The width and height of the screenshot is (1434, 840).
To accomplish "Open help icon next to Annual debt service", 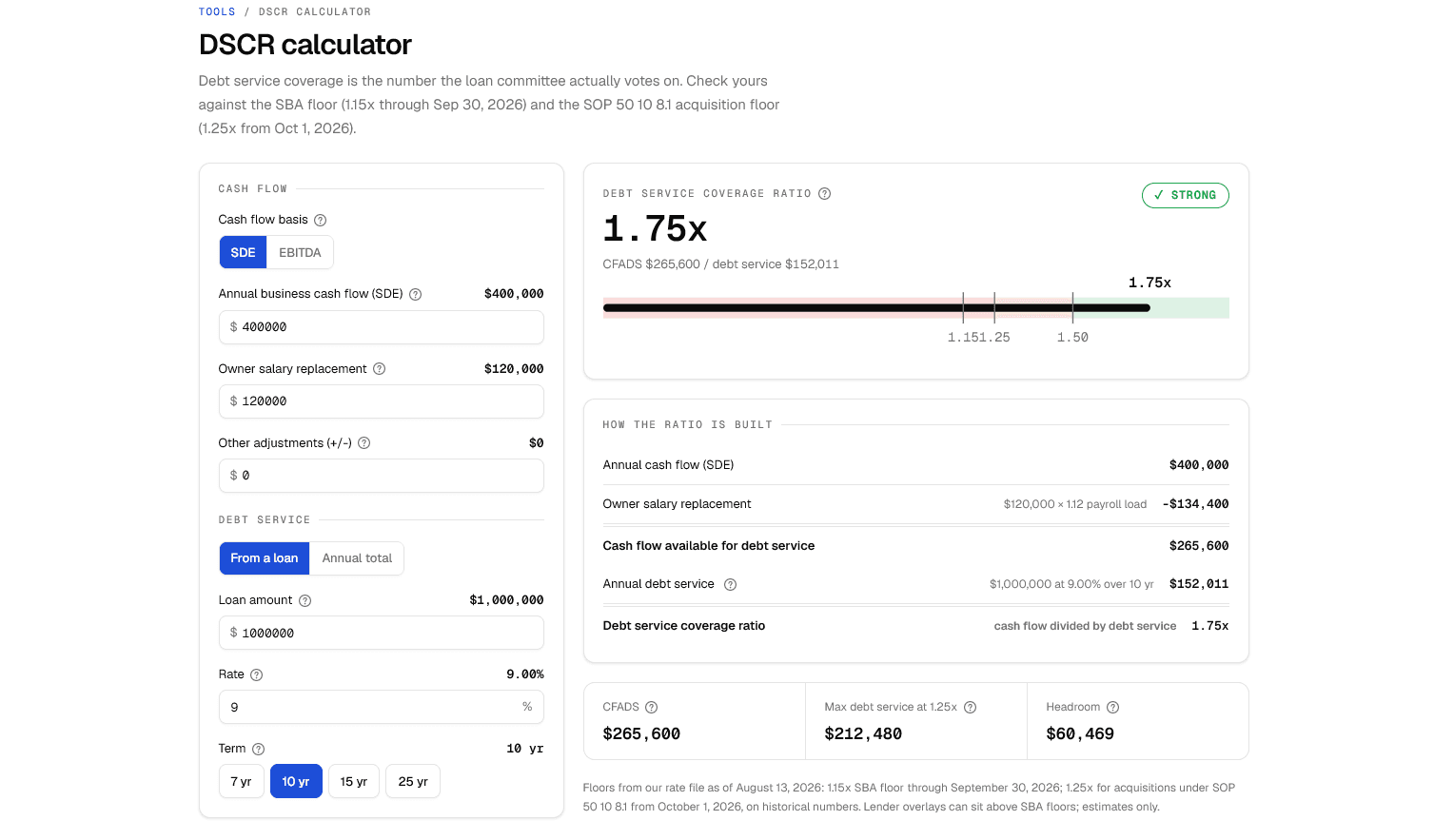I will tap(731, 584).
